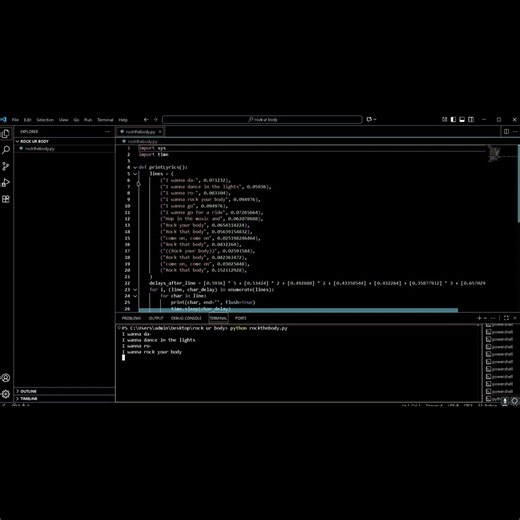Go back with the left arrow
This screenshot has height=520, width=520.
(x=146, y=120)
